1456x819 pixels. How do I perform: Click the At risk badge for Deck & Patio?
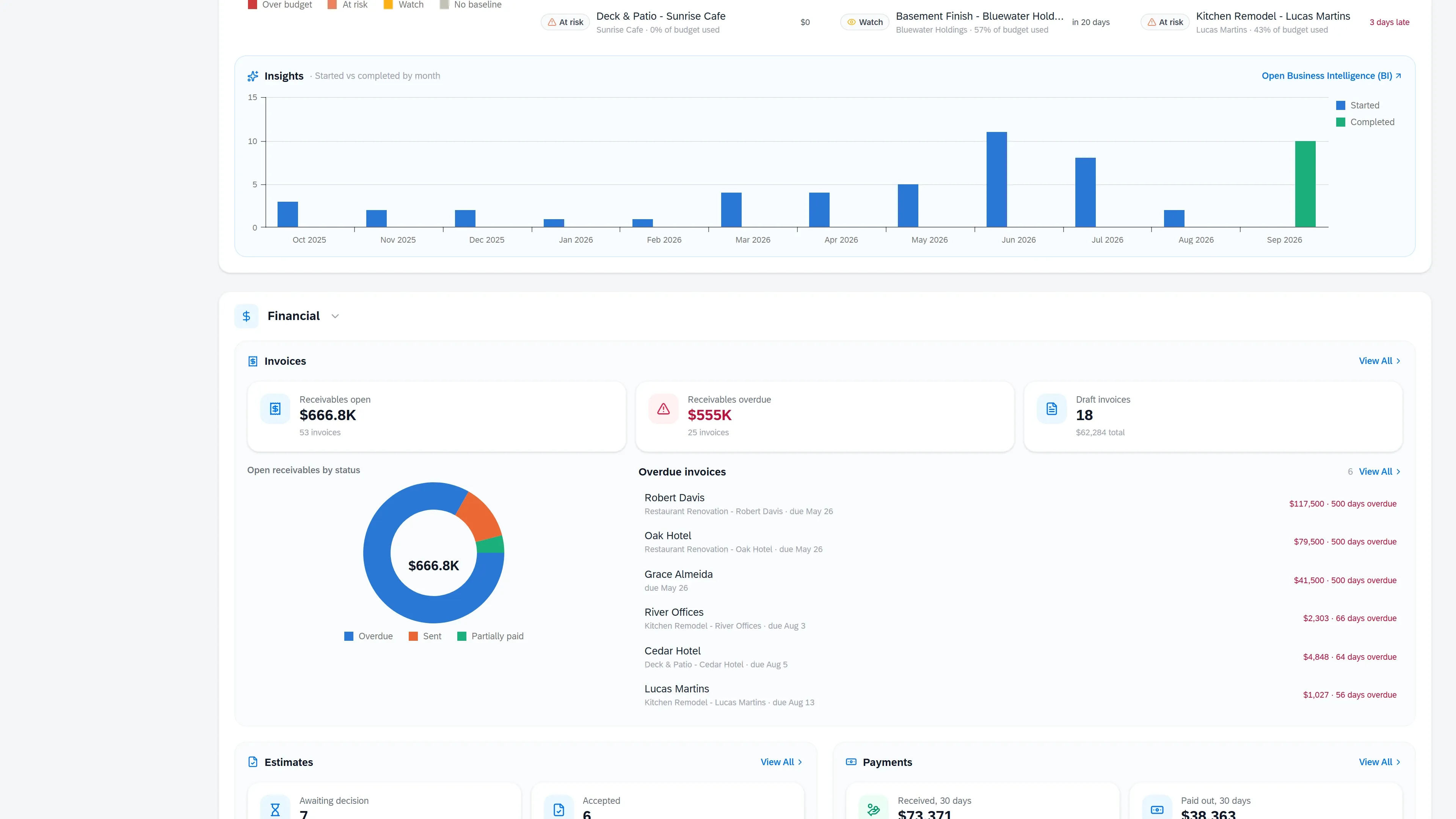(x=565, y=22)
